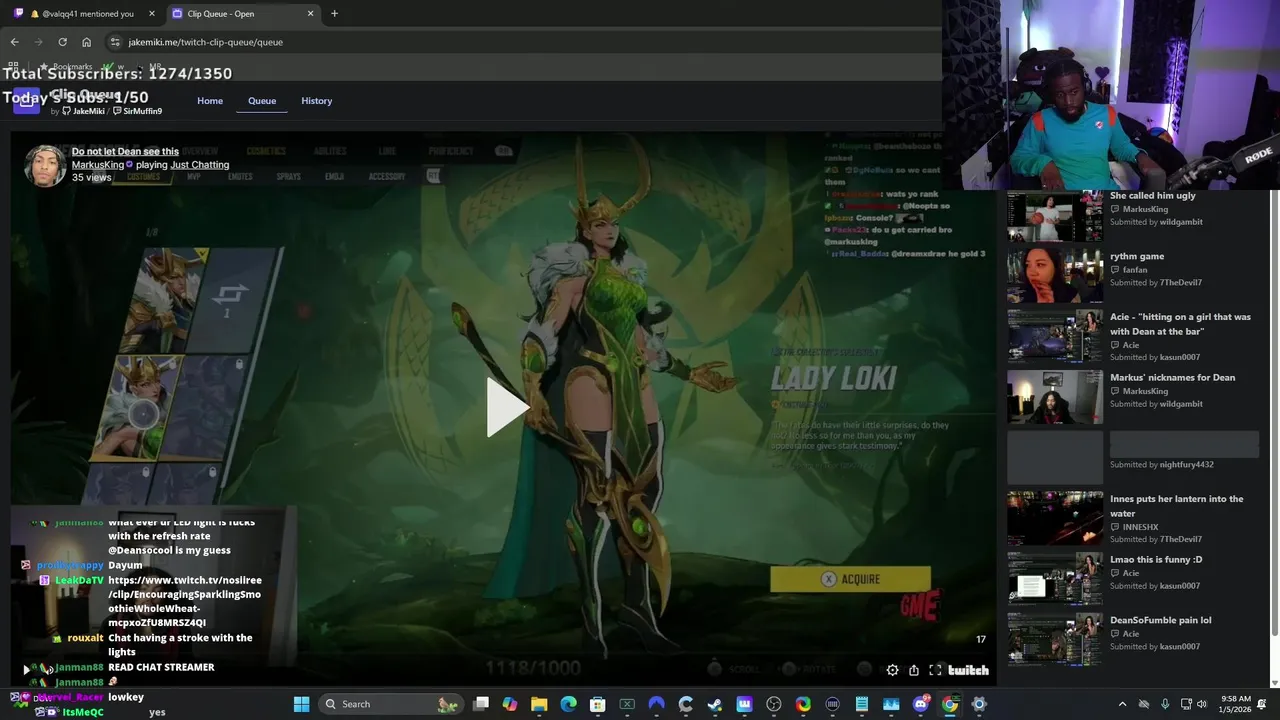Open the 'Innes puts her lantern' thumbnail
Screen dimensions: 1280x720
click(x=1055, y=518)
